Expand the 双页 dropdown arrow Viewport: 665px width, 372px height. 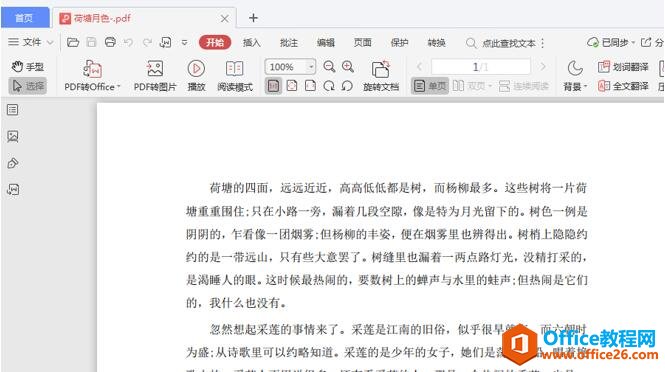coord(490,87)
